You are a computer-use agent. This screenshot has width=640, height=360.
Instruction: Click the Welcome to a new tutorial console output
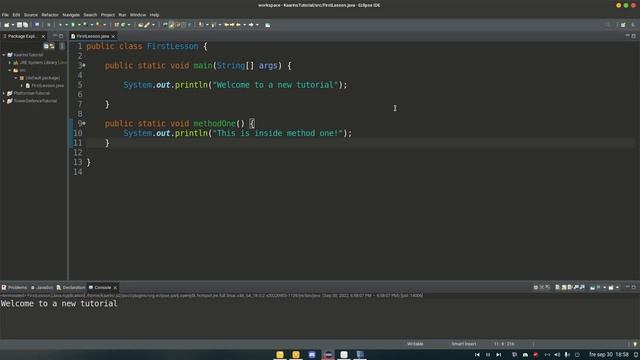click(x=59, y=304)
